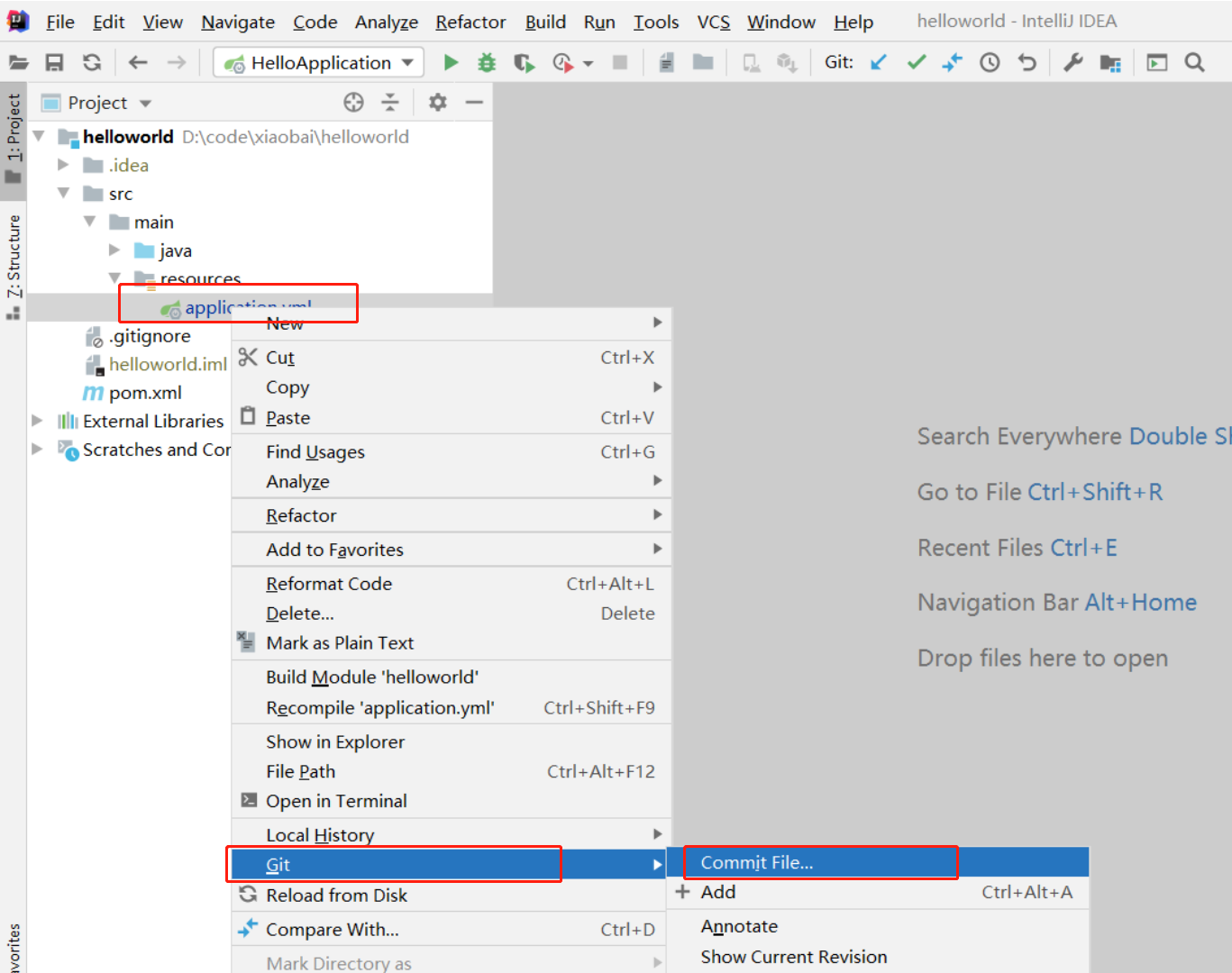
Task: Open Search Everywhere magnifier icon
Action: (x=1194, y=62)
